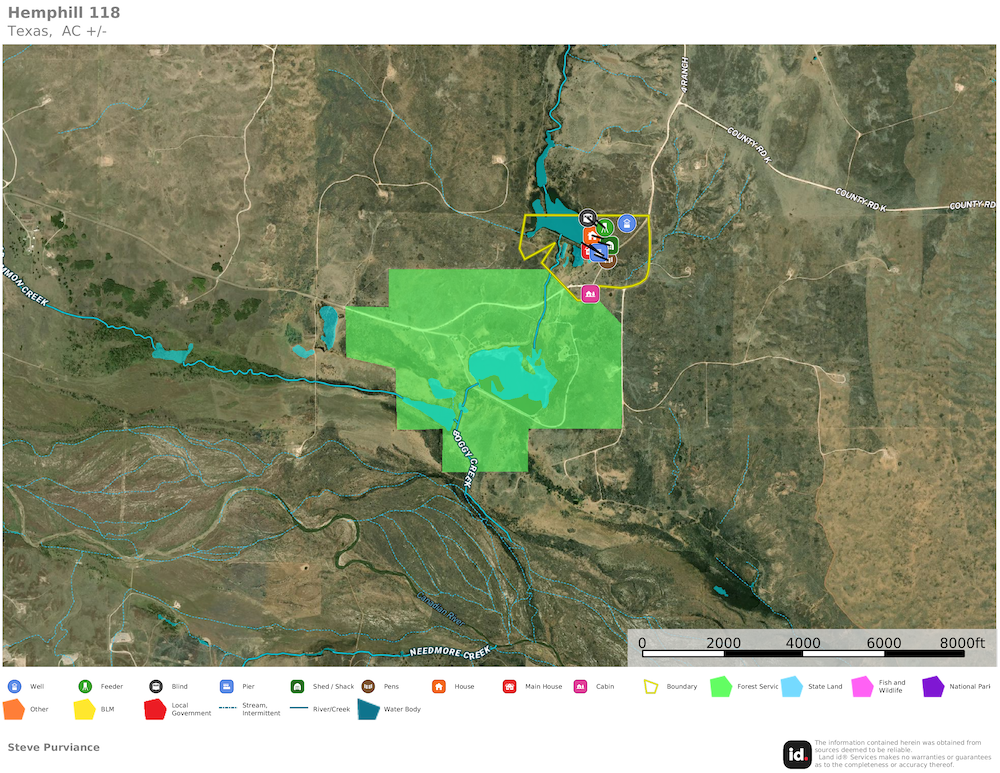Click the green Shed / Shack map marker

[x=611, y=245]
